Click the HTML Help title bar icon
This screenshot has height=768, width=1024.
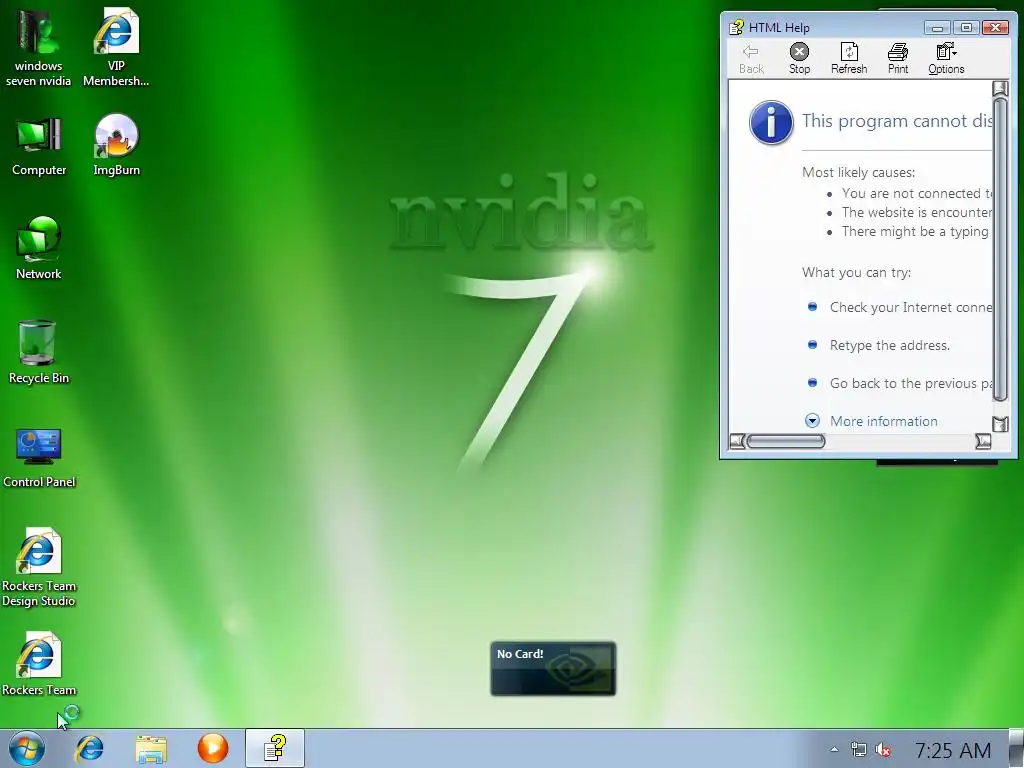tap(737, 27)
